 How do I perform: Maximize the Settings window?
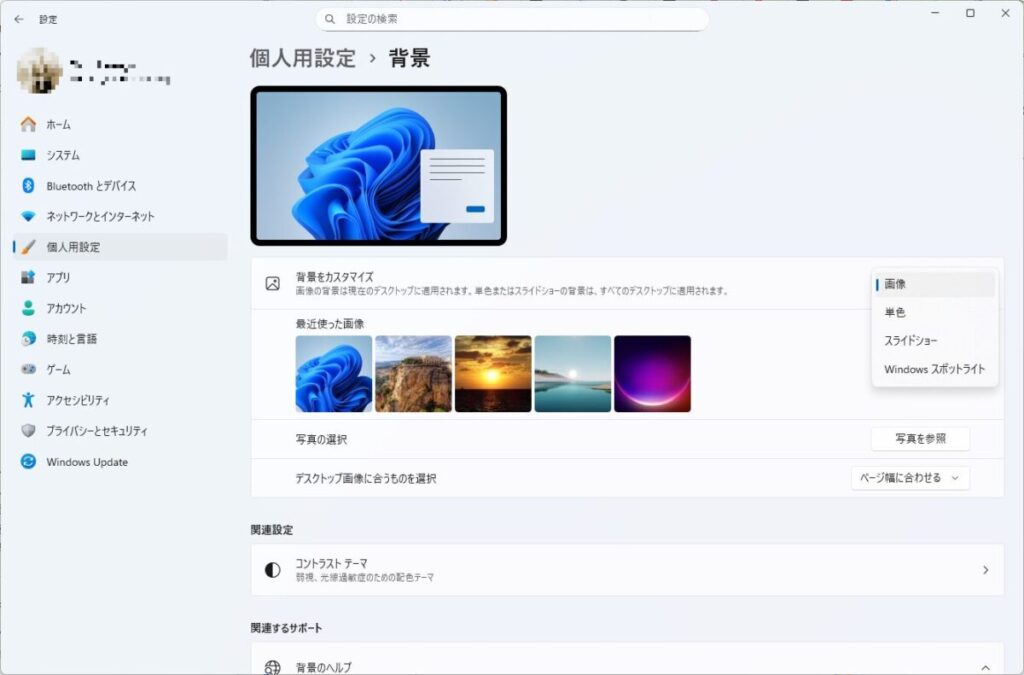pyautogui.click(x=970, y=13)
